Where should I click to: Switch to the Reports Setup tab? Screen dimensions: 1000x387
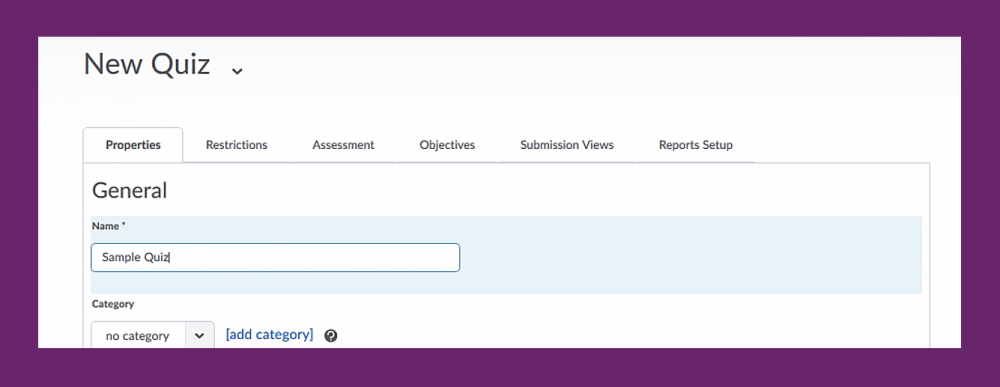point(696,145)
